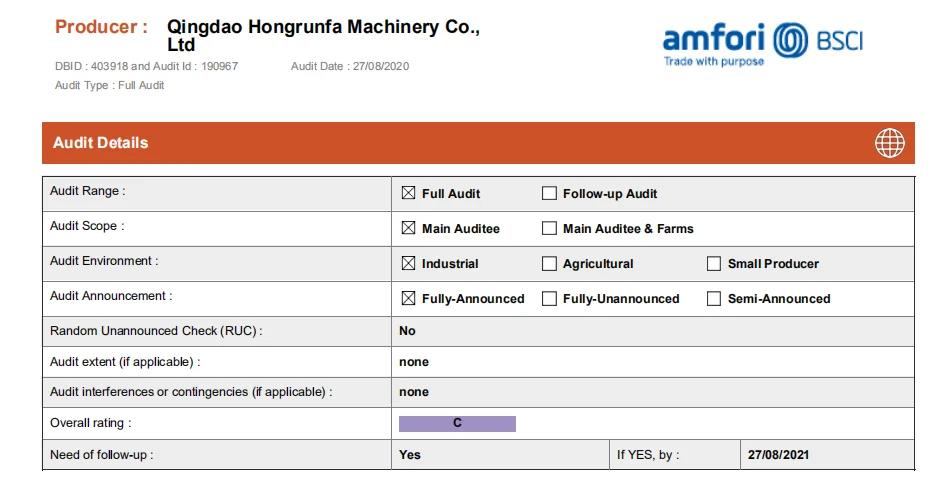Toggle the Industrial environment checkbox
938x480 pixels.
(x=408, y=264)
